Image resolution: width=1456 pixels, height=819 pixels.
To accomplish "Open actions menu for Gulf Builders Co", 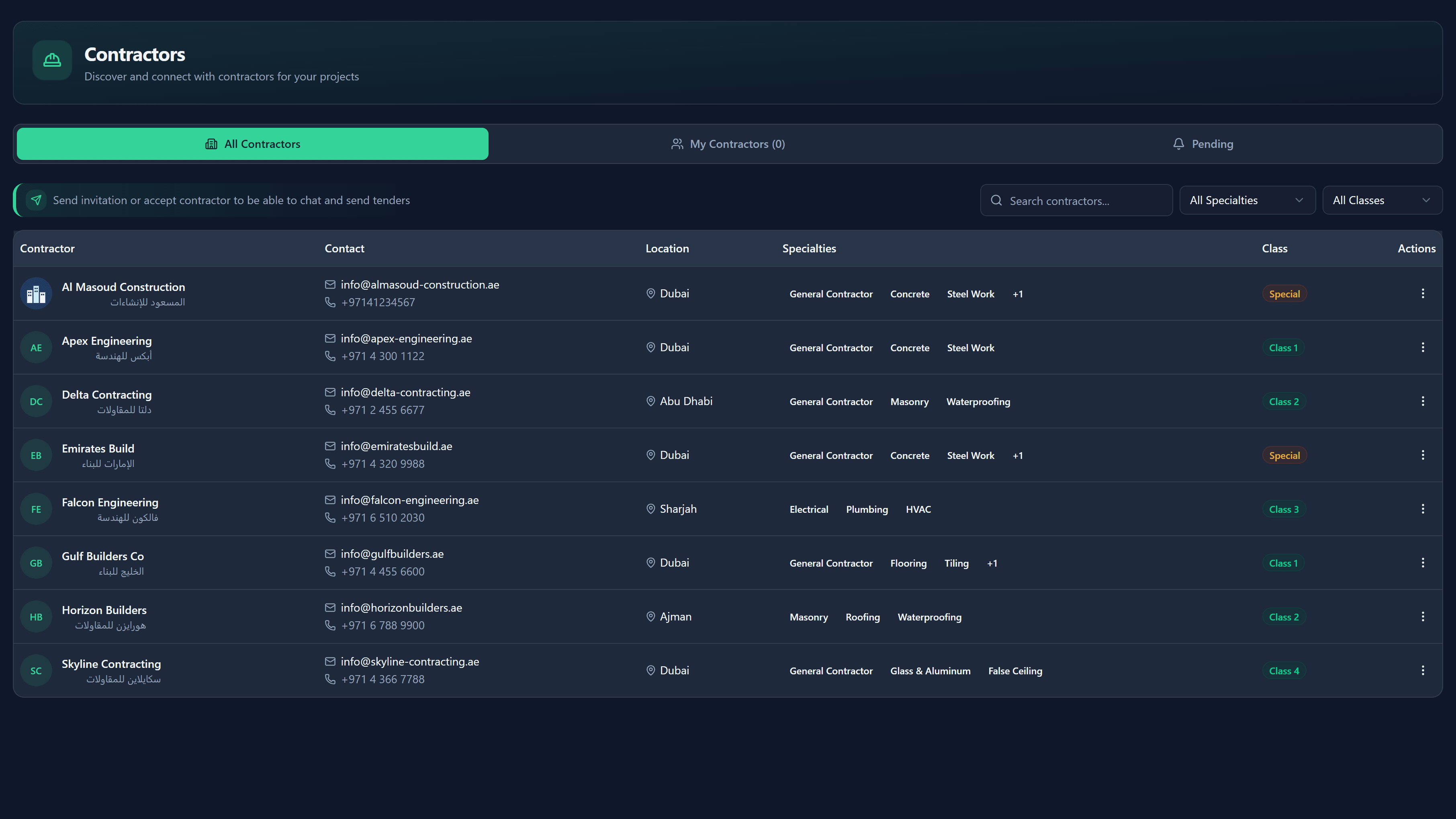I will pyautogui.click(x=1423, y=562).
